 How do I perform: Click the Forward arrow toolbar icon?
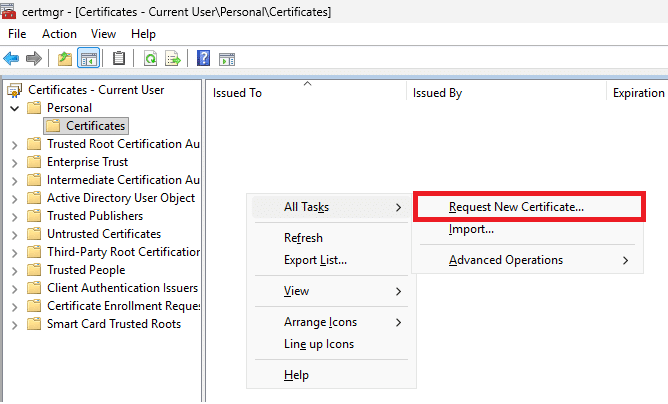pyautogui.click(x=34, y=59)
